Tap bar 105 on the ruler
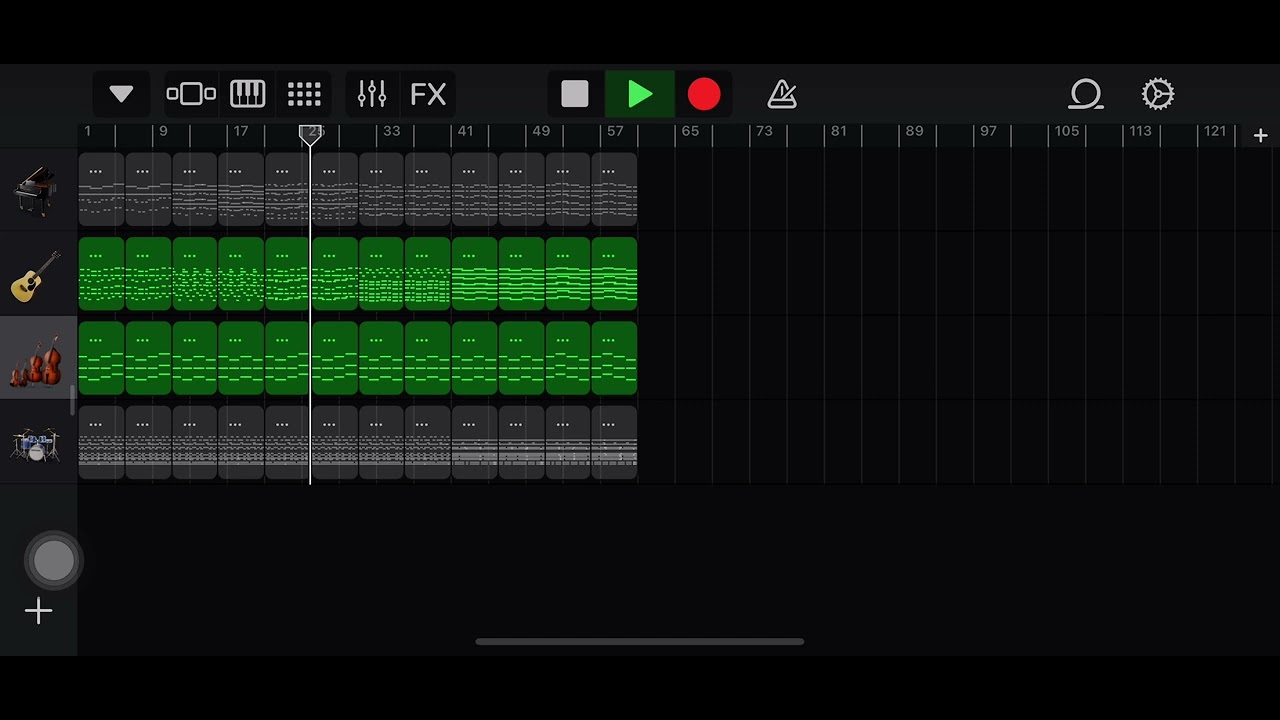The width and height of the screenshot is (1280, 720). 1067,132
